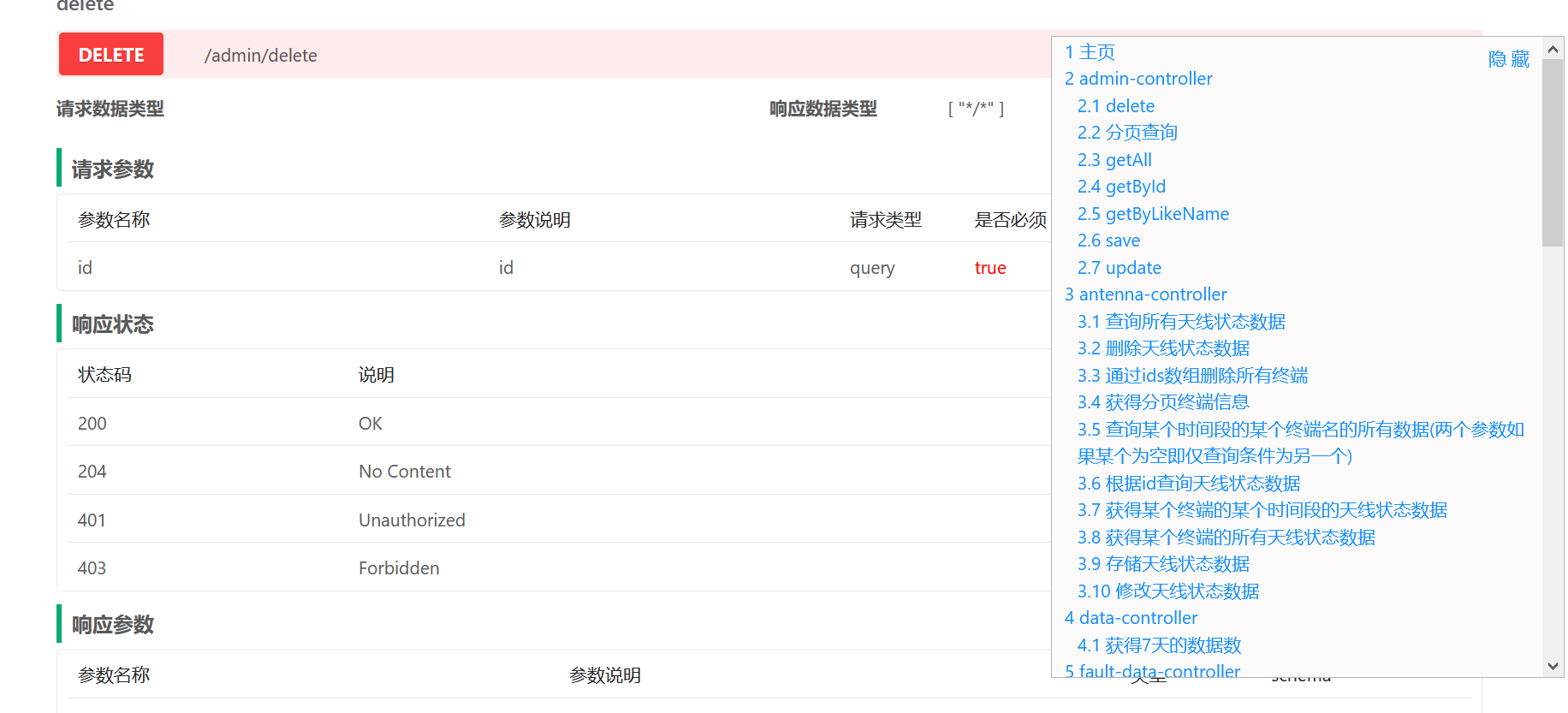The width and height of the screenshot is (1568, 713).
Task: Click the red DELETE method button
Action: pyautogui.click(x=111, y=55)
